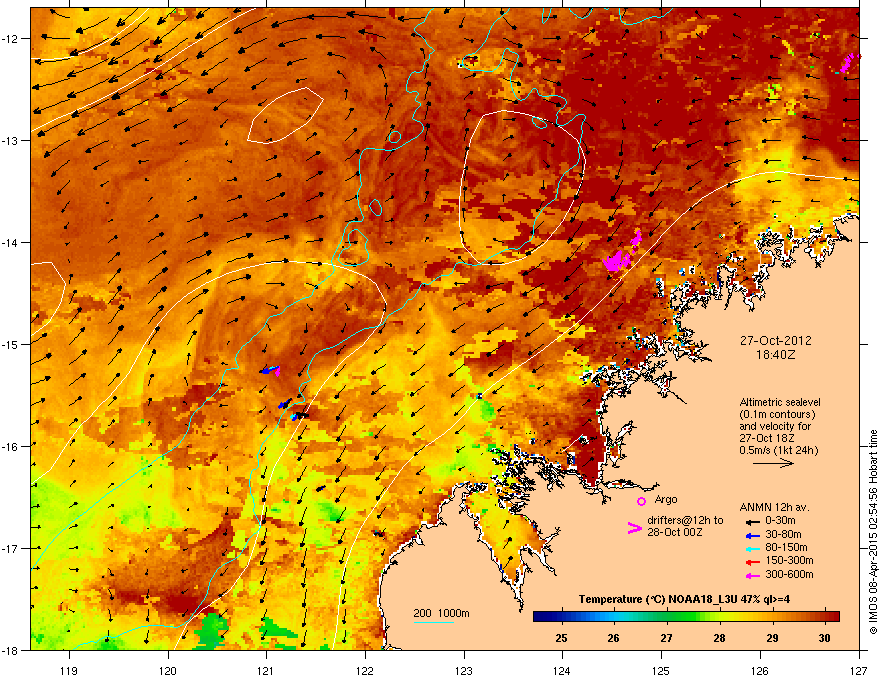Screen dimensions: 880x680
Task: Click the magenta drifters arrowhead legend symbol
Action: click(634, 528)
